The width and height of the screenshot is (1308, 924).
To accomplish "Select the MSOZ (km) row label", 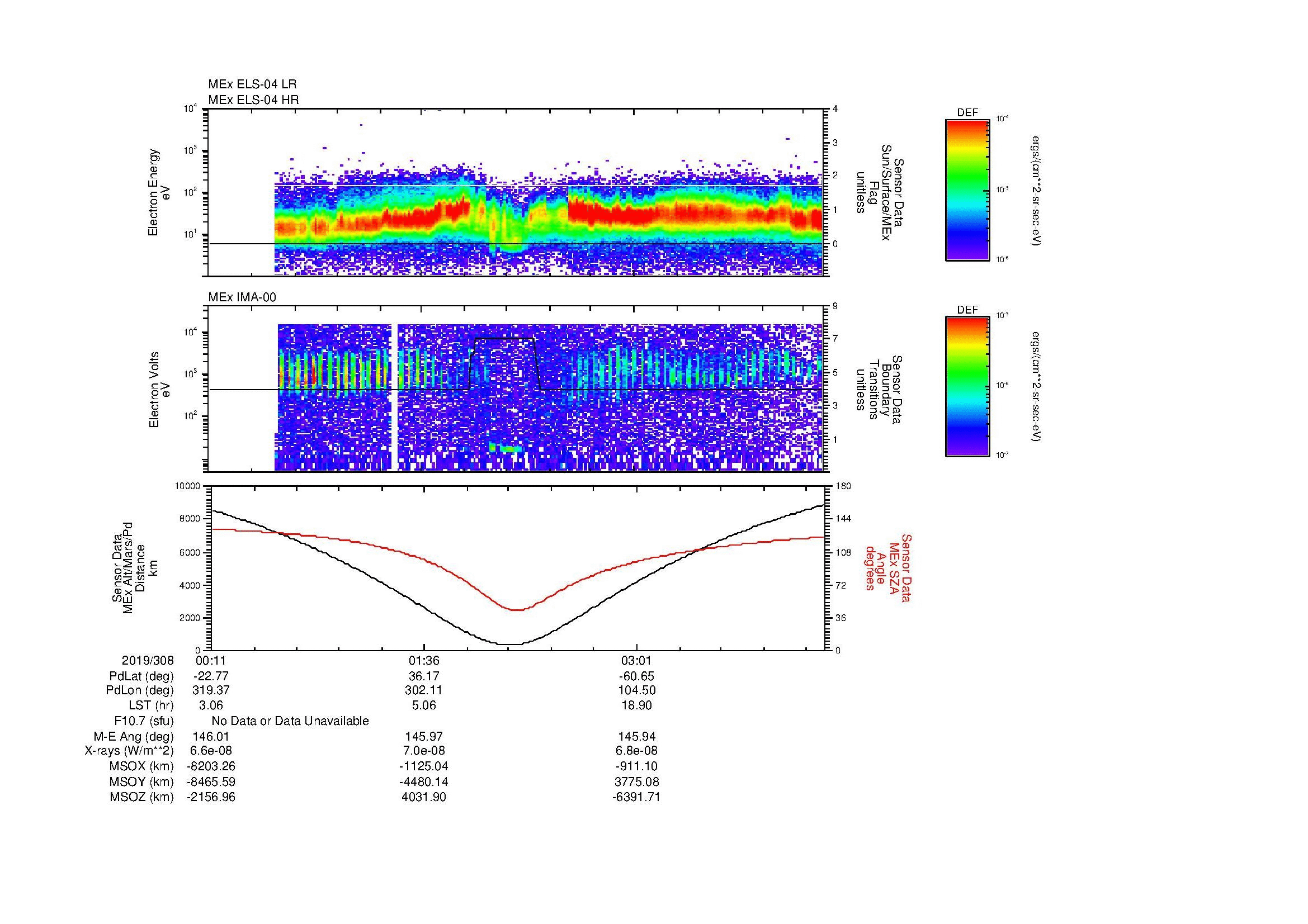I will coord(141,797).
